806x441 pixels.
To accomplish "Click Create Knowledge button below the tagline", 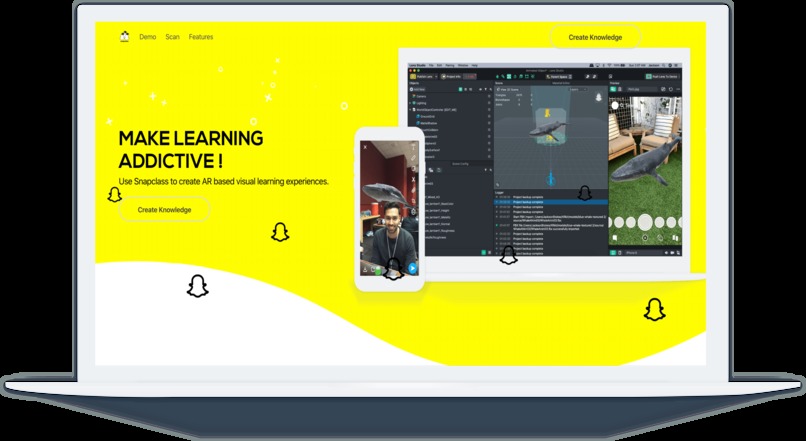I will (x=164, y=210).
